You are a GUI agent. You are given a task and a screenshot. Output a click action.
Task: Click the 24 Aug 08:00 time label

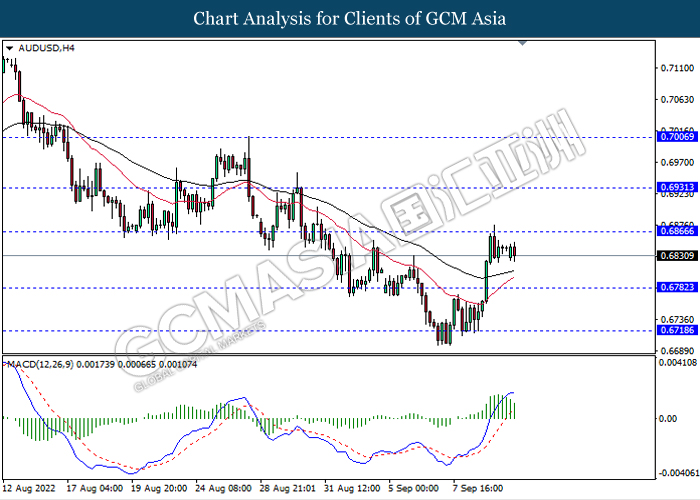tap(223, 488)
